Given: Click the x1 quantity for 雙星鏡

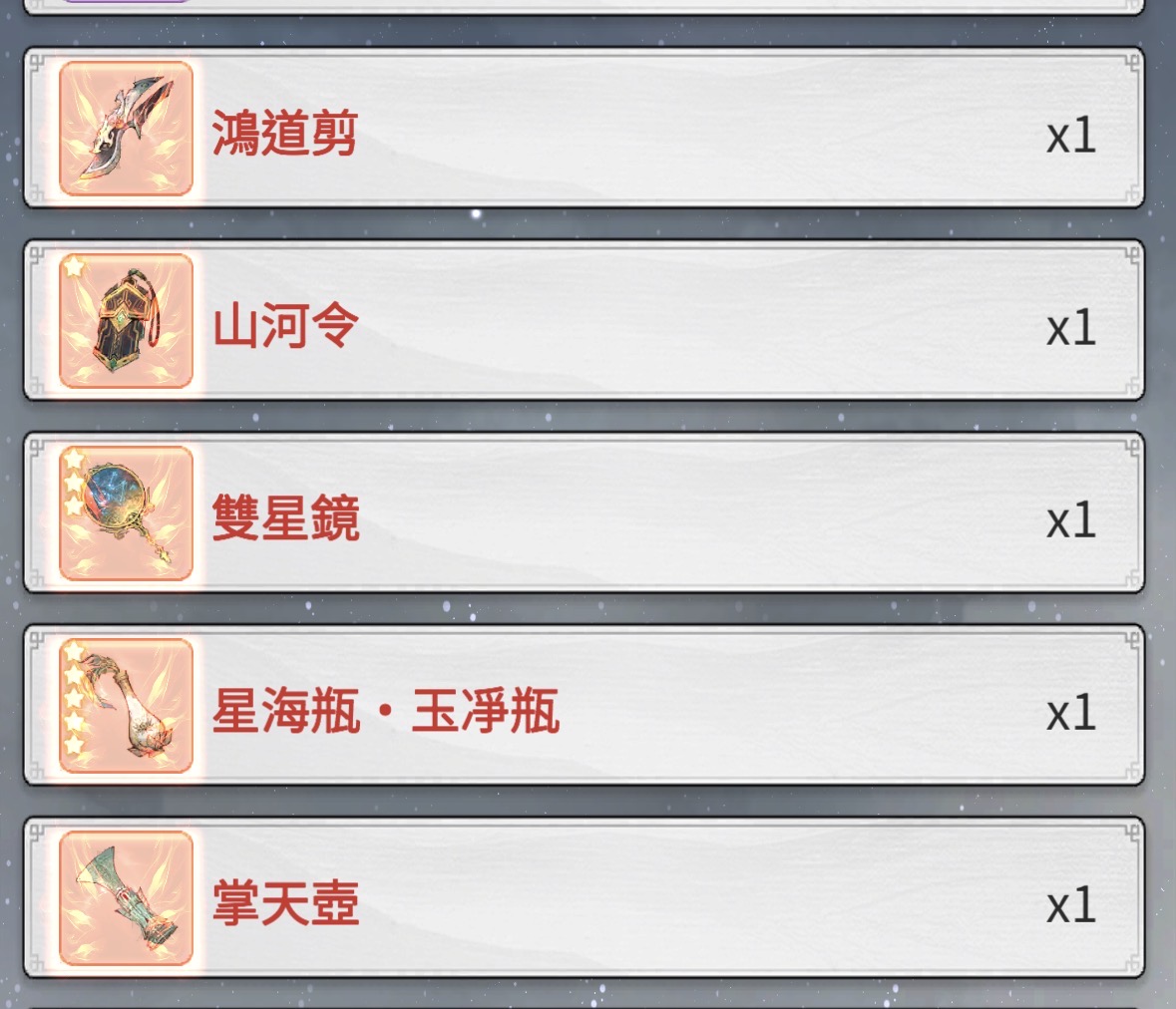Looking at the screenshot, I should [x=1071, y=519].
